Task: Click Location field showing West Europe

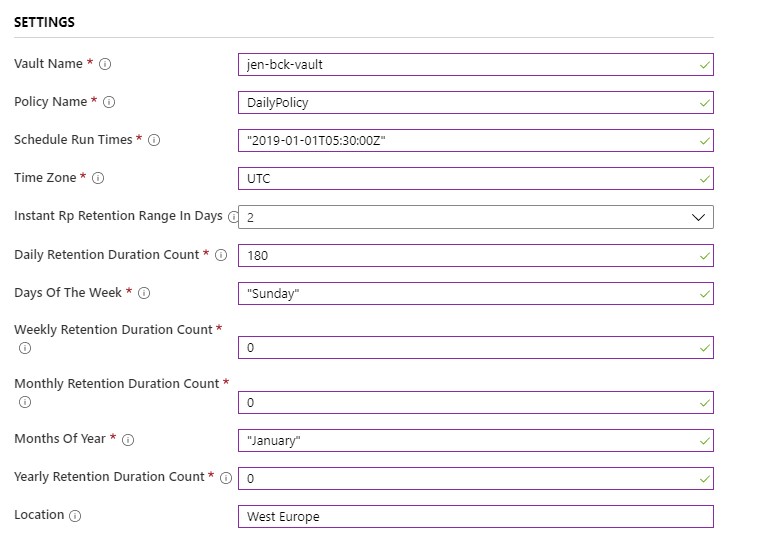Action: [476, 516]
